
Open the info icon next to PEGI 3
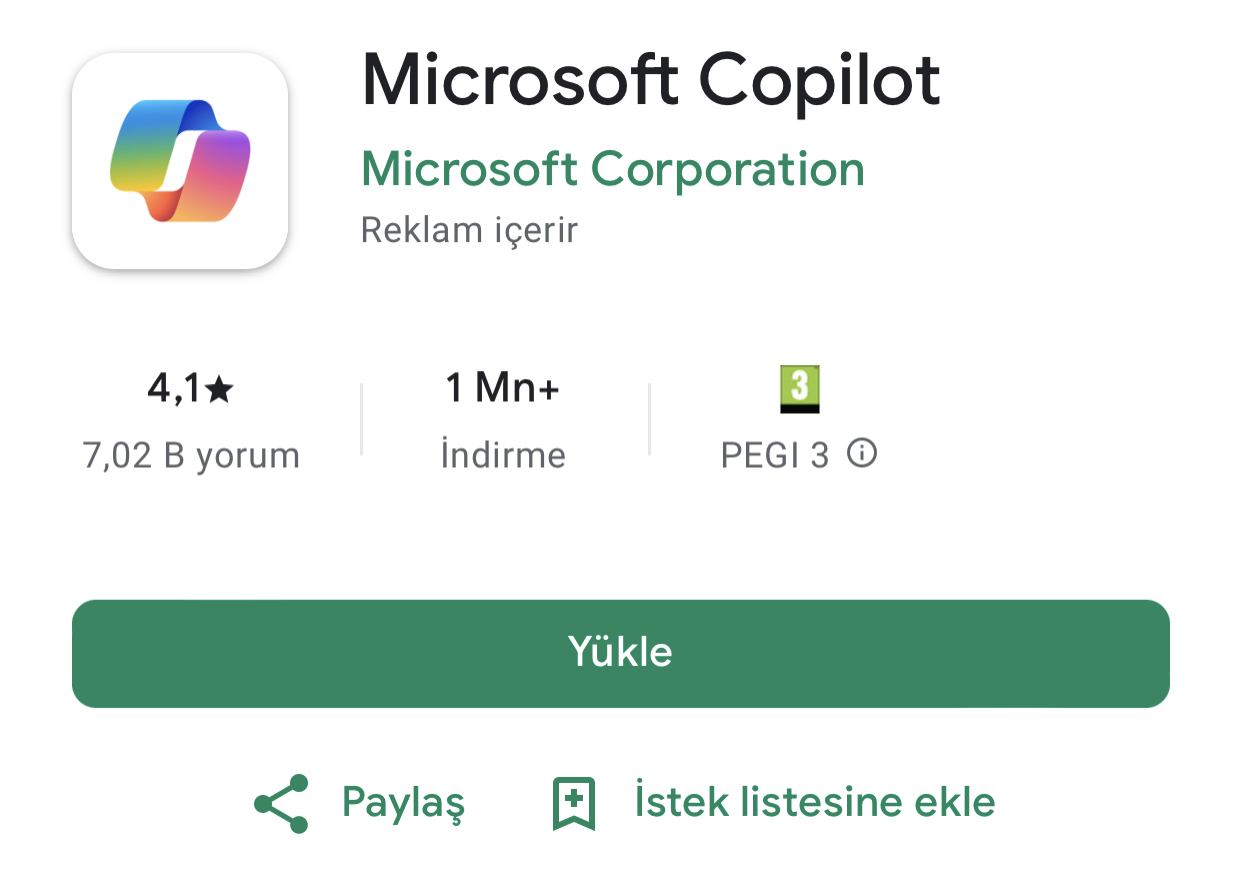pyautogui.click(x=862, y=454)
